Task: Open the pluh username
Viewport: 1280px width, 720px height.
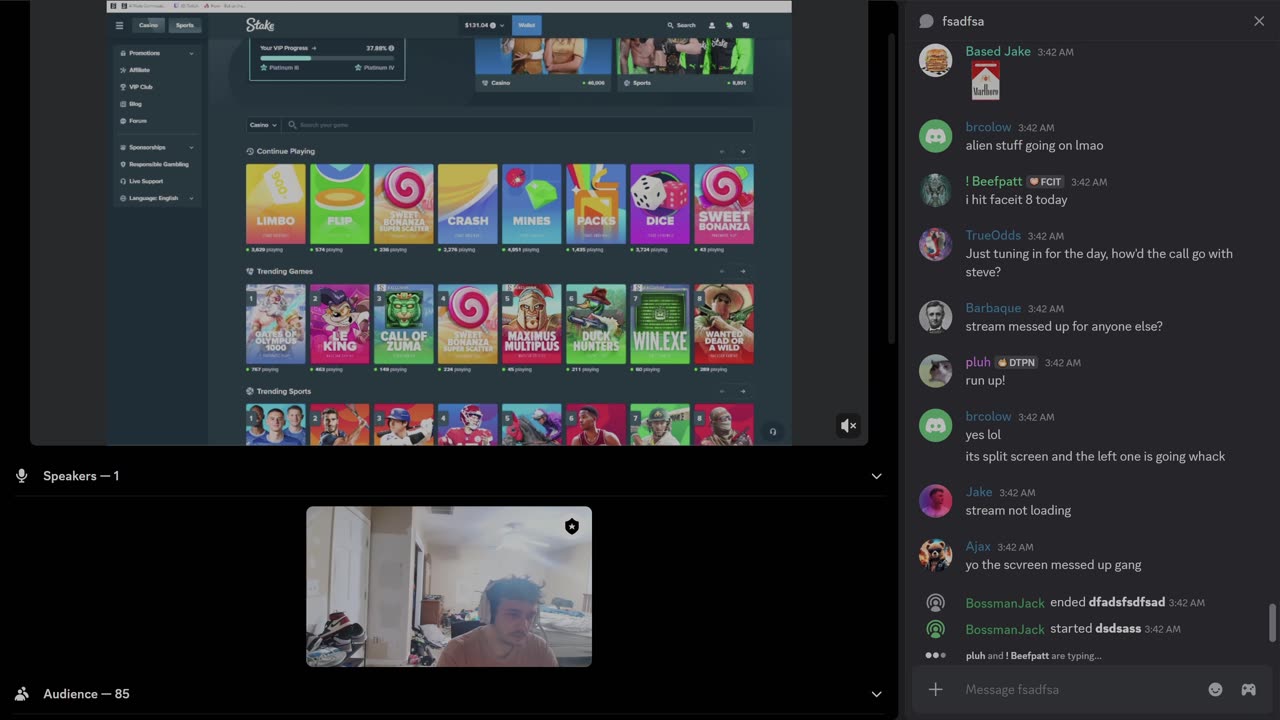Action: [x=978, y=362]
